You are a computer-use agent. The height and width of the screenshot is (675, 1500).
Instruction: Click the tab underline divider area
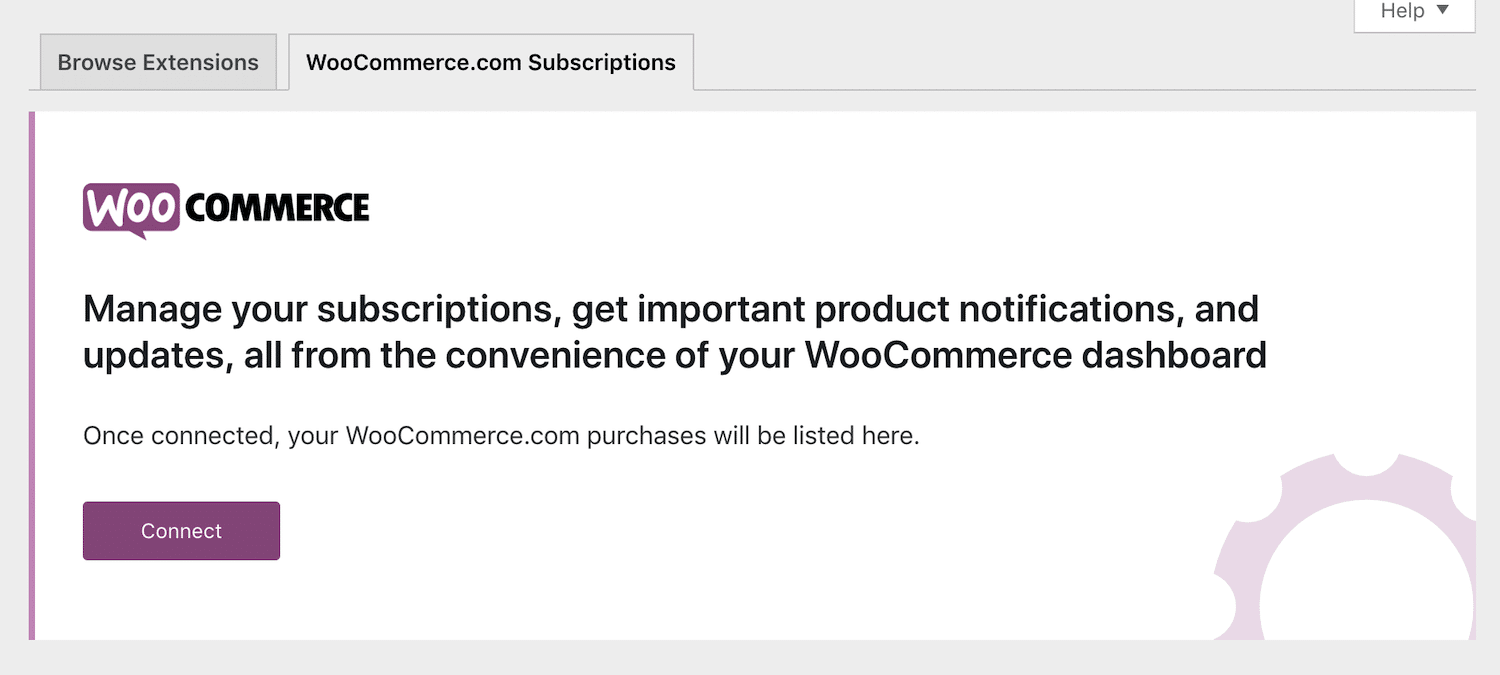click(x=1000, y=88)
